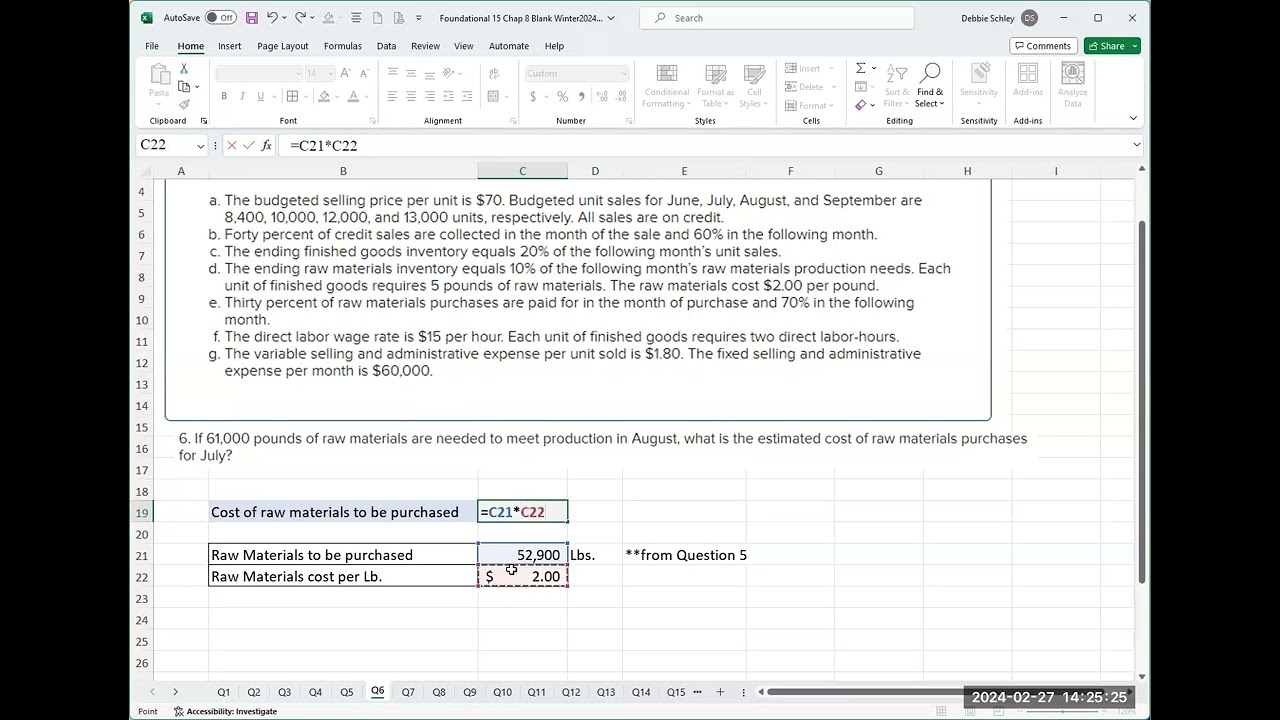The height and width of the screenshot is (720, 1280).
Task: Click the Paste clipboard icon
Action: (x=159, y=75)
